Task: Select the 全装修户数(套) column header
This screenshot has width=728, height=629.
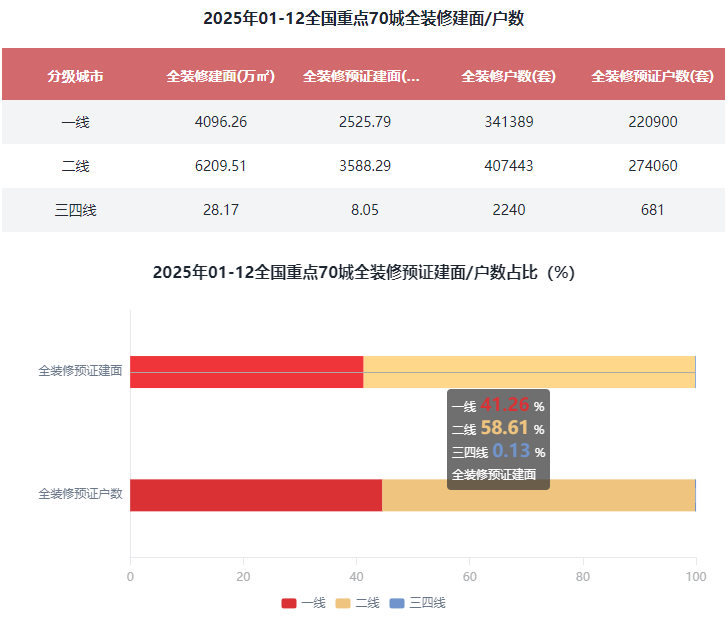Action: point(508,76)
